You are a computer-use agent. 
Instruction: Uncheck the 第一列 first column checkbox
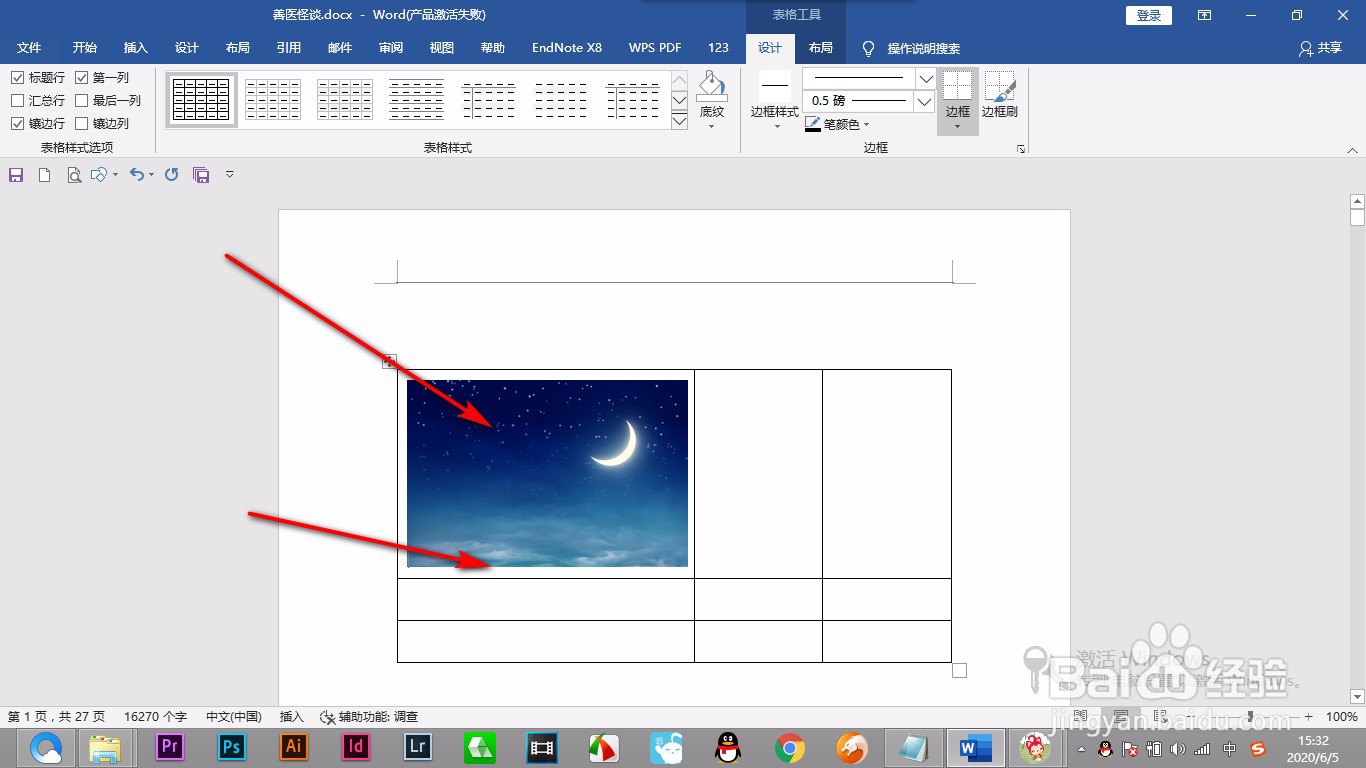[82, 77]
